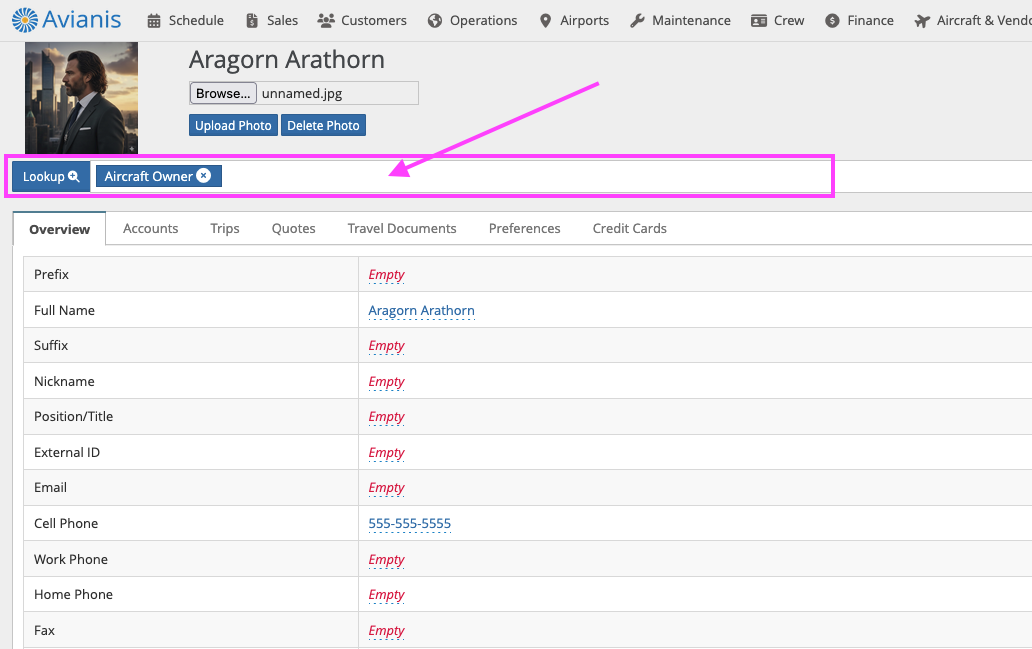Click the customer profile photo thumbnail

pos(81,98)
